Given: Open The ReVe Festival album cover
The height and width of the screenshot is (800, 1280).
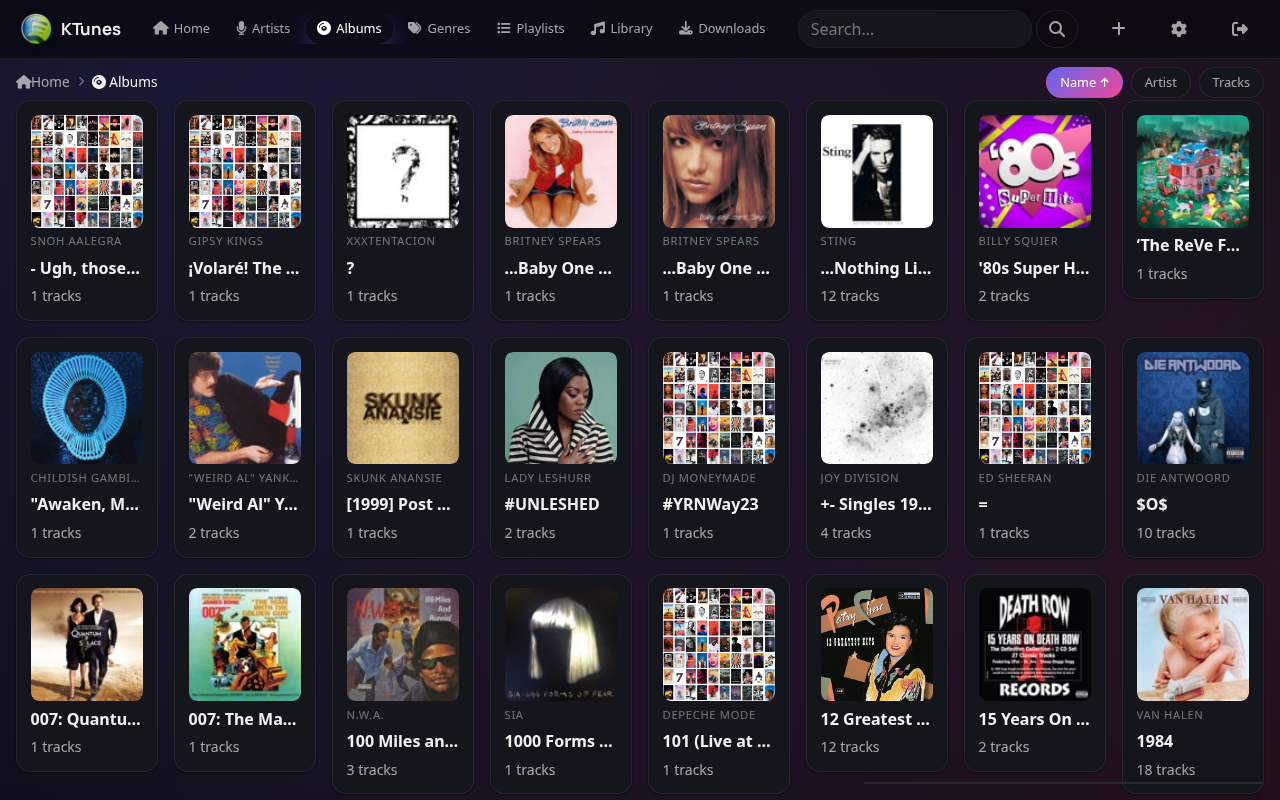Looking at the screenshot, I should pyautogui.click(x=1193, y=171).
